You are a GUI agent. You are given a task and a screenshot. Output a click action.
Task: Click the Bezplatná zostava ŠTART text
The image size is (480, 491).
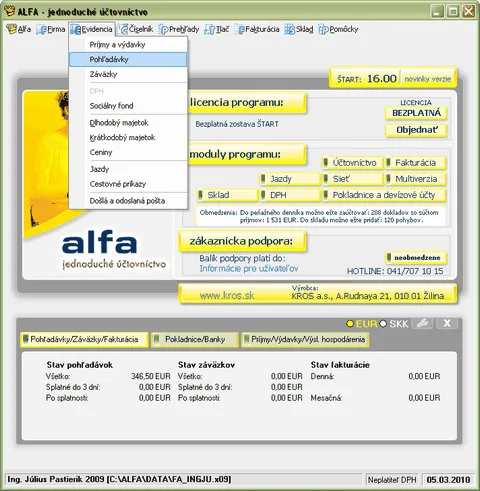(x=237, y=124)
